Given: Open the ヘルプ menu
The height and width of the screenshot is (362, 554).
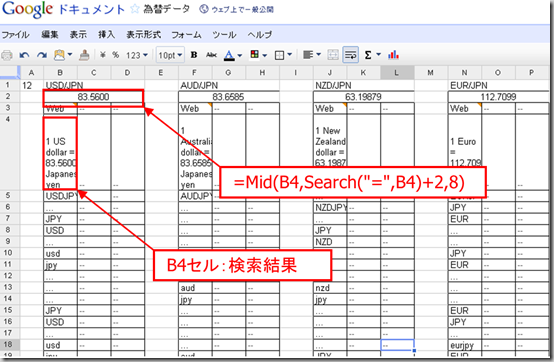Looking at the screenshot, I should click(260, 35).
